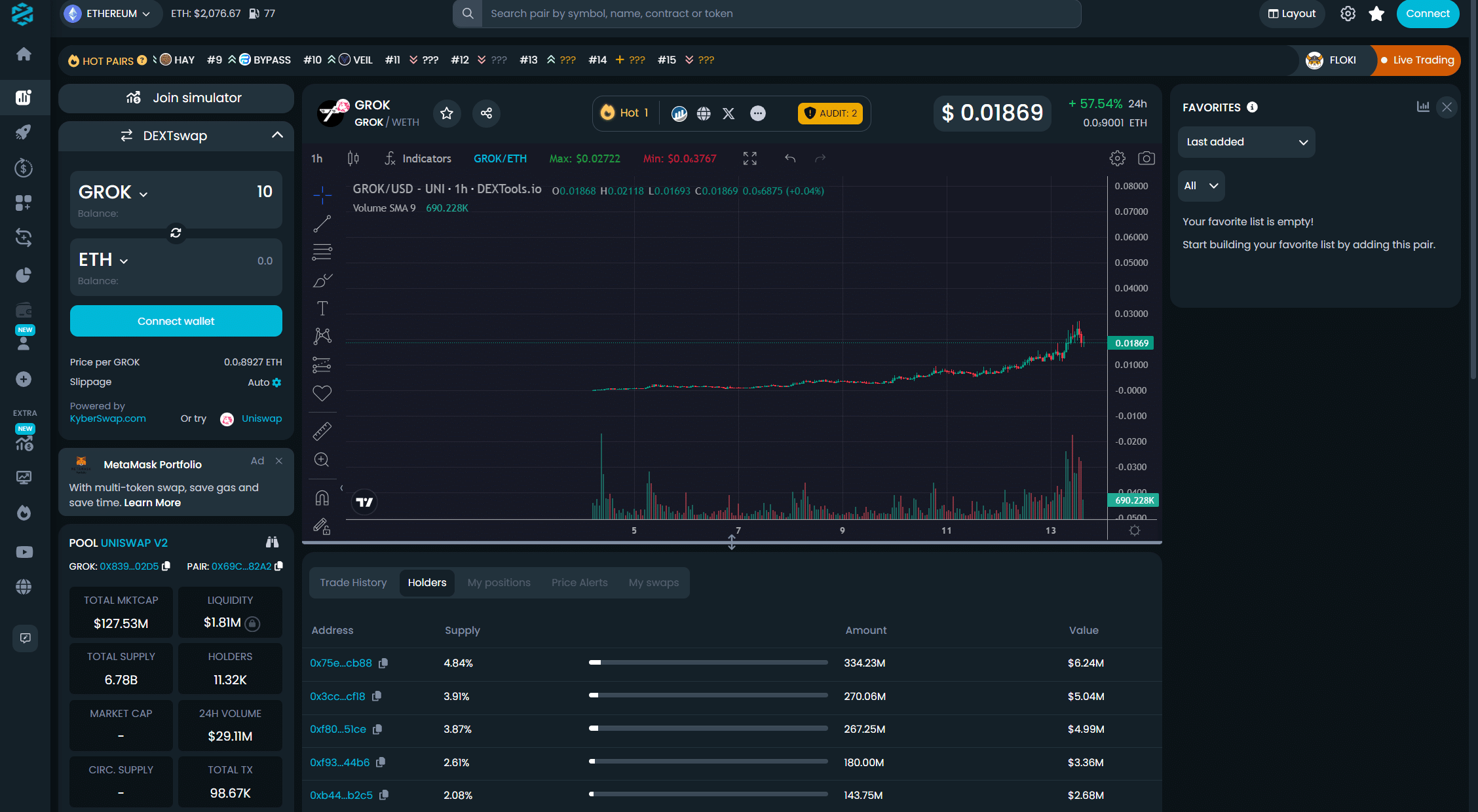
Task: Toggle GROK/ETH price denomination
Action: click(x=500, y=158)
